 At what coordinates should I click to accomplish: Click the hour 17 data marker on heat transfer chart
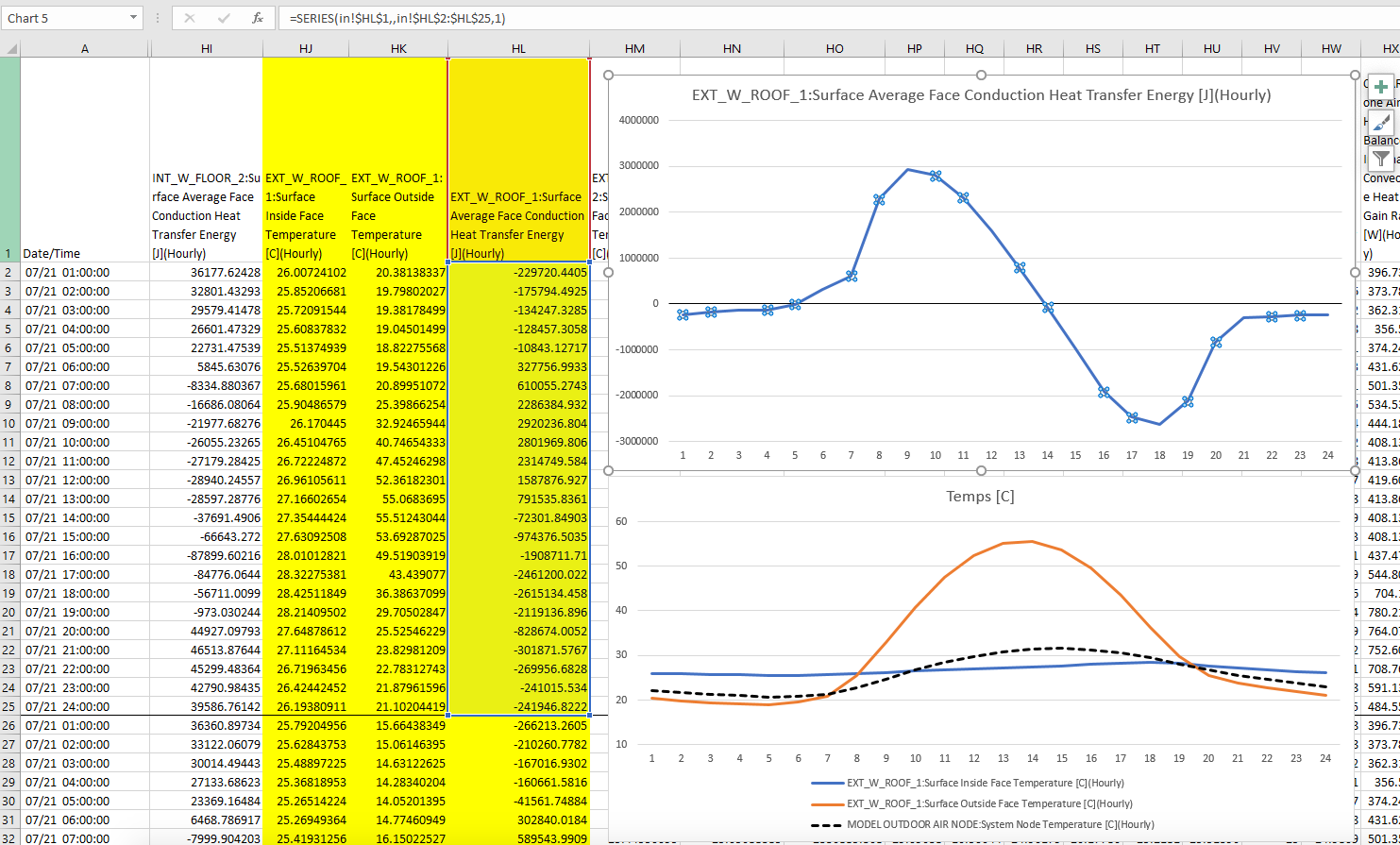click(1131, 417)
